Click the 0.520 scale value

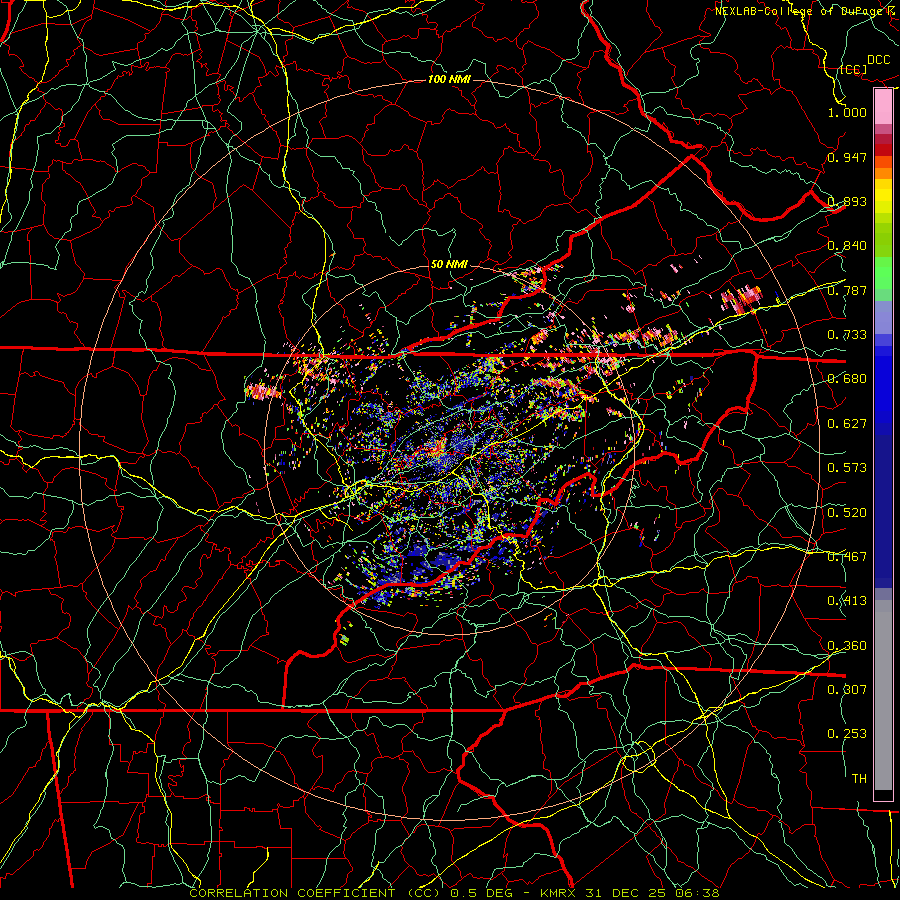click(x=847, y=513)
